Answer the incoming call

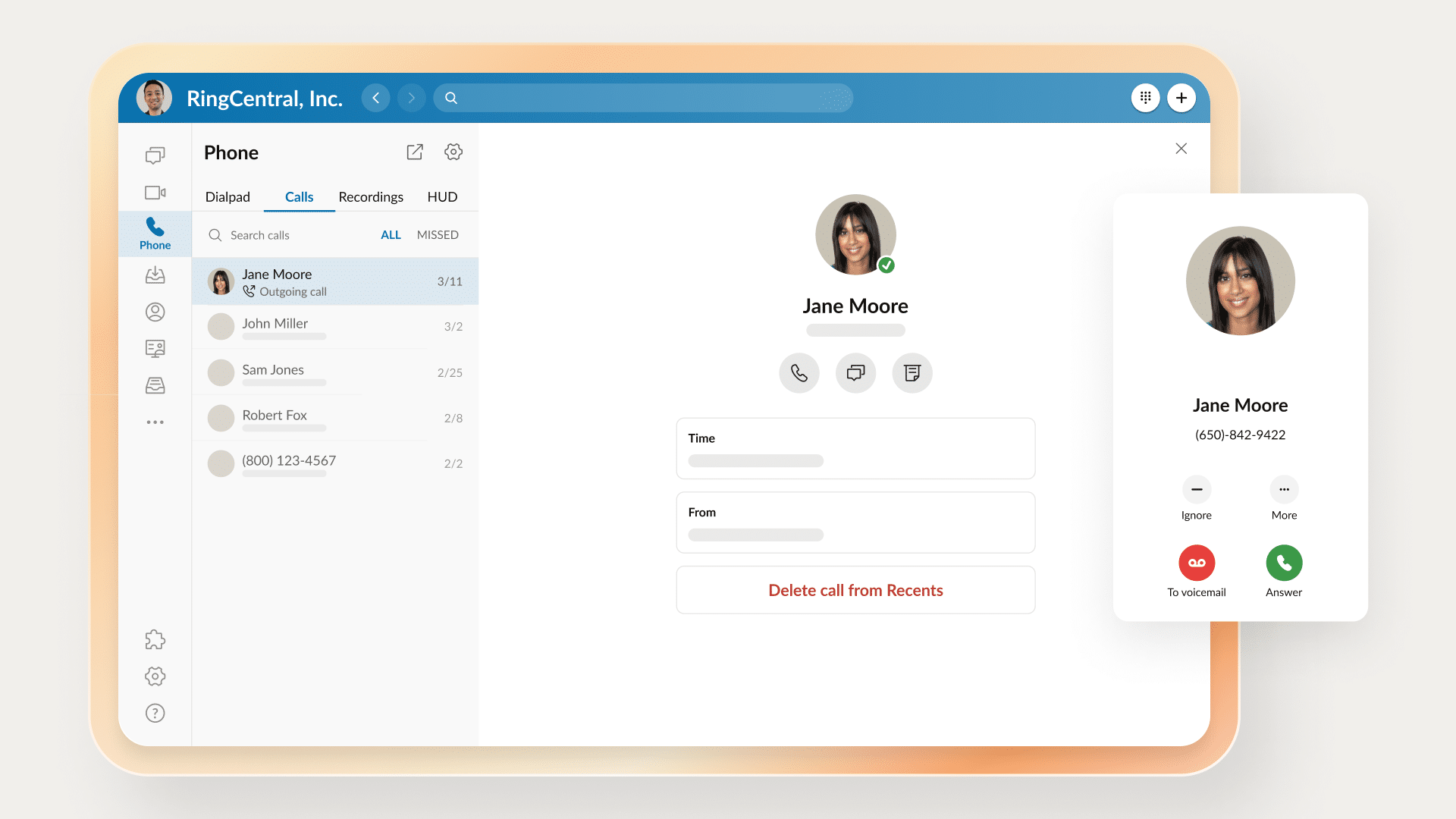tap(1284, 563)
